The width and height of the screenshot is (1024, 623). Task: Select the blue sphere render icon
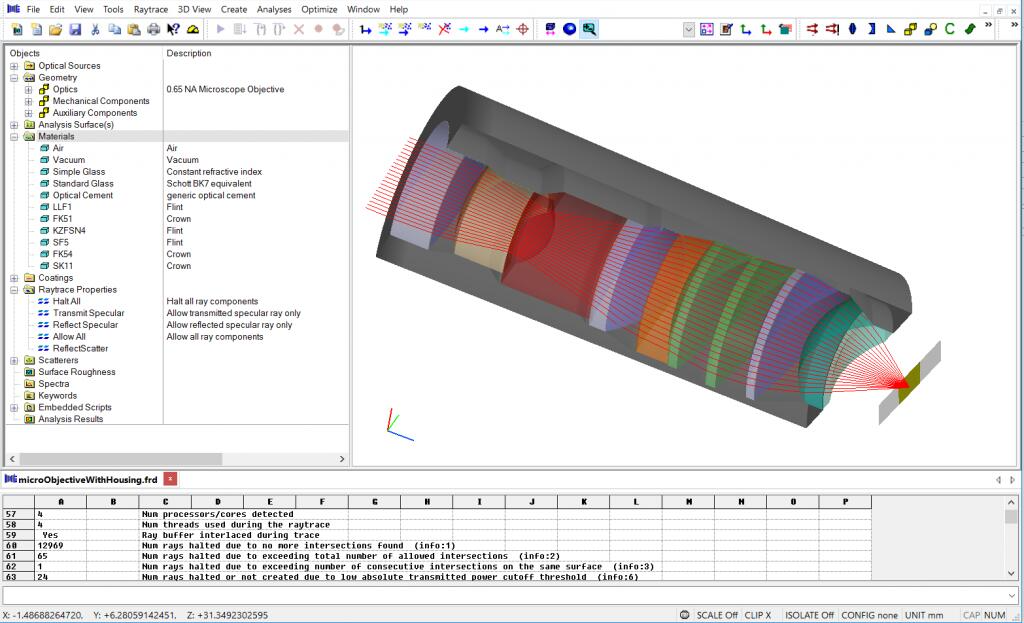(x=569, y=29)
